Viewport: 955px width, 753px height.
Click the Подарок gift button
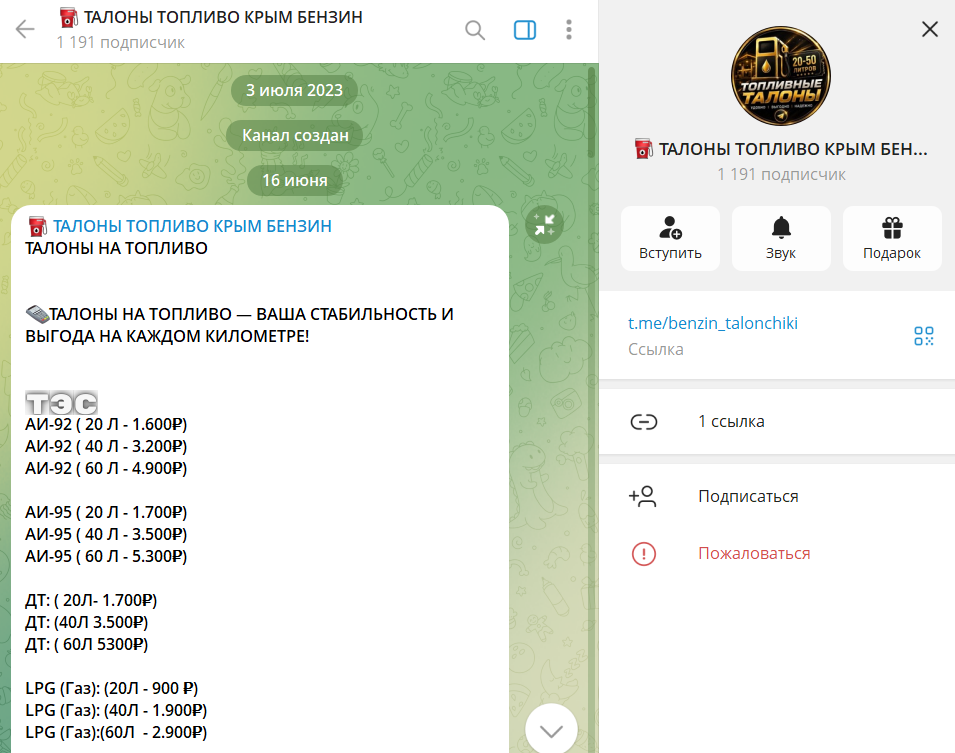[892, 238]
